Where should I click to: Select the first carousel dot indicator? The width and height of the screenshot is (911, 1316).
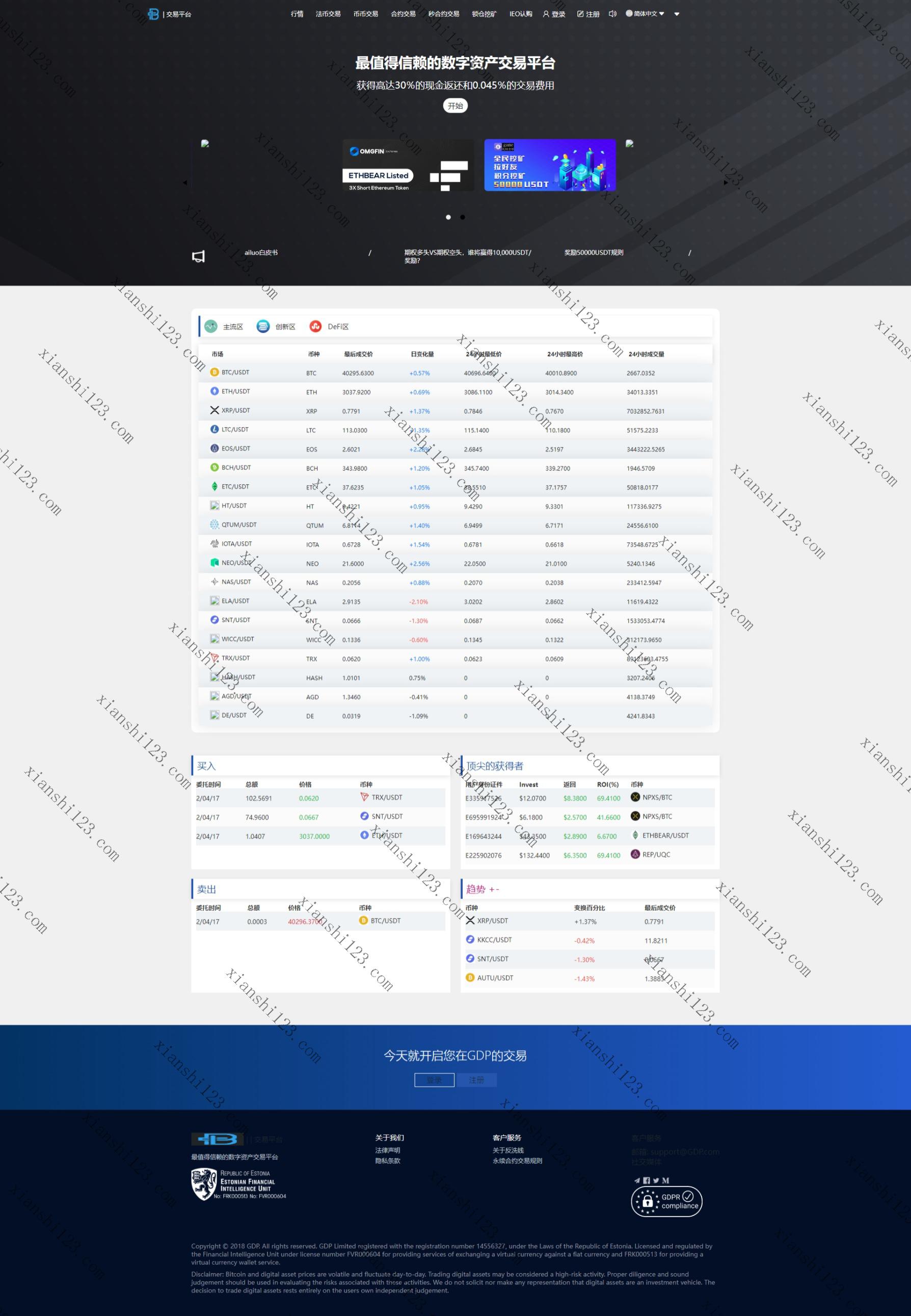[x=448, y=217]
